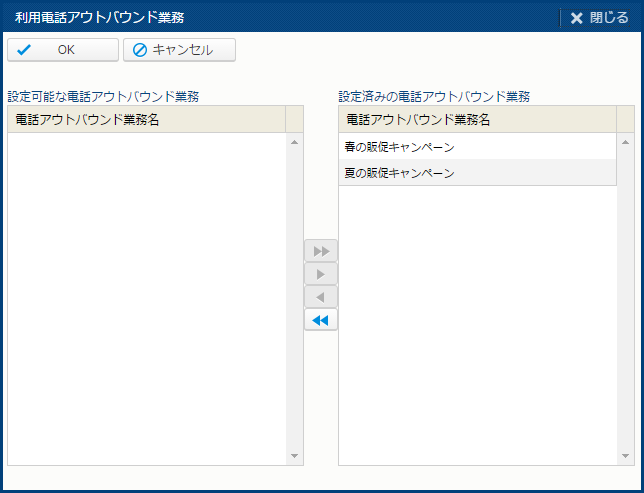
Task: Sort by the right list's 電話アウトバウンド業務名 header
Action: tap(476, 120)
